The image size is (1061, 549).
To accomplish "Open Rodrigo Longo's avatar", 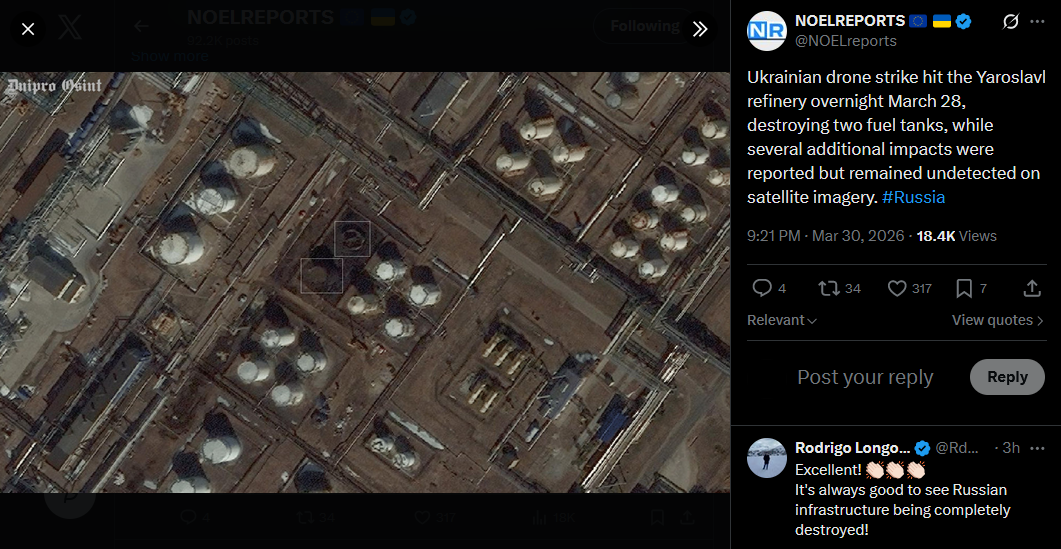I will pos(767,458).
